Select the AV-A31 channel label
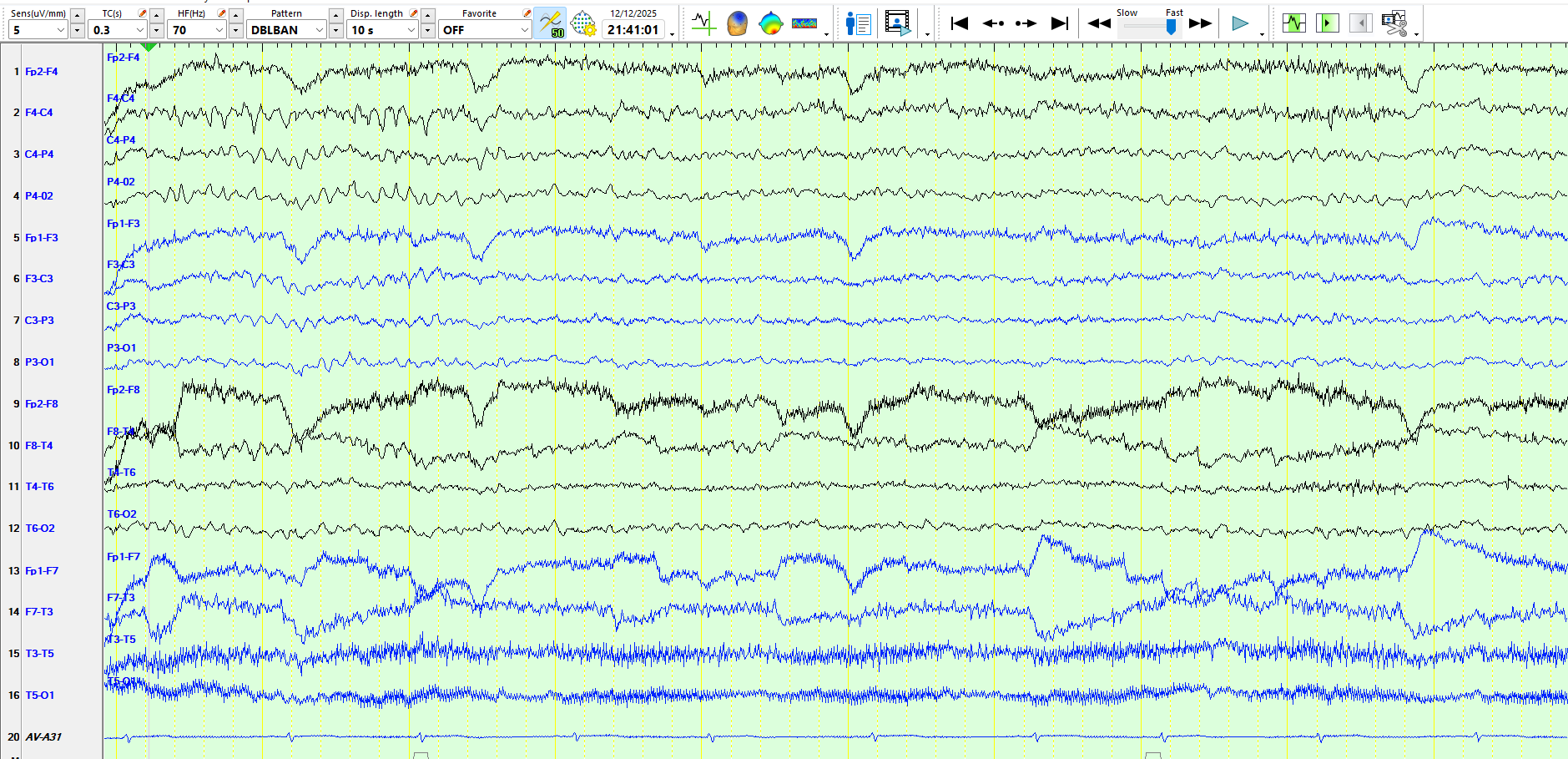Screen dimensions: 1568x759 [x=43, y=737]
